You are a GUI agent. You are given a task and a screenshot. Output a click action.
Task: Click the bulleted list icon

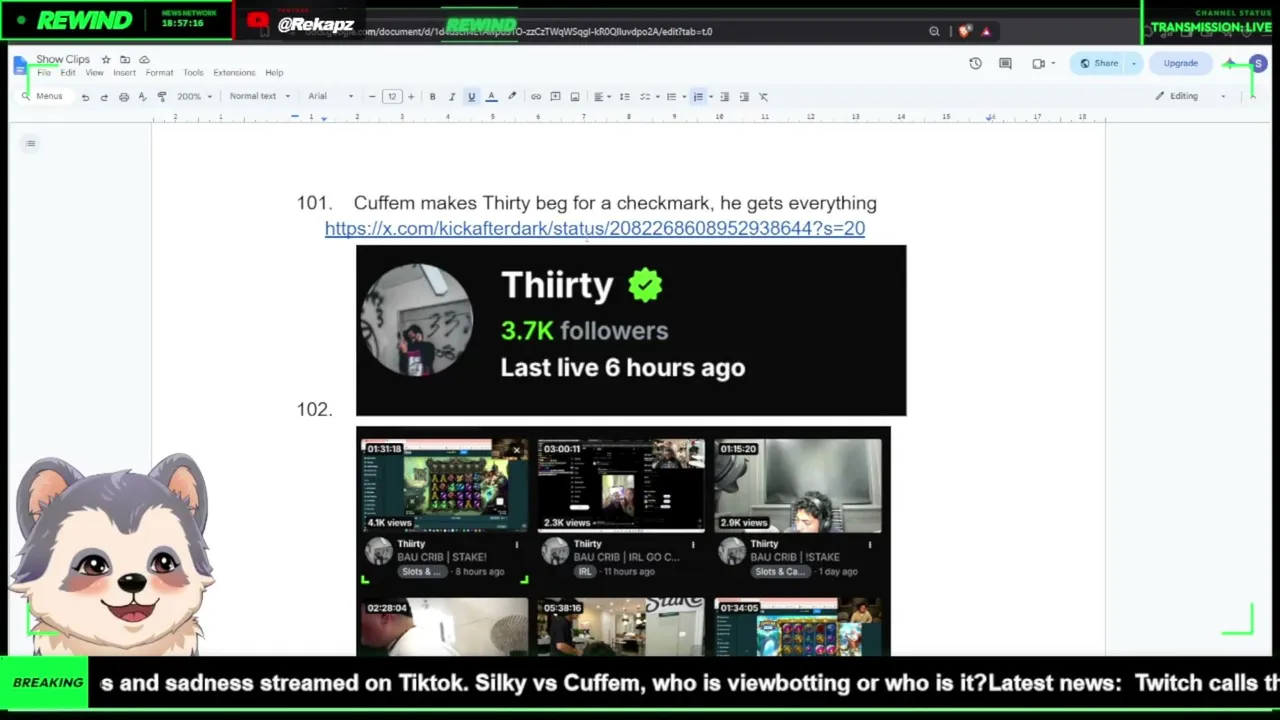pyautogui.click(x=671, y=97)
